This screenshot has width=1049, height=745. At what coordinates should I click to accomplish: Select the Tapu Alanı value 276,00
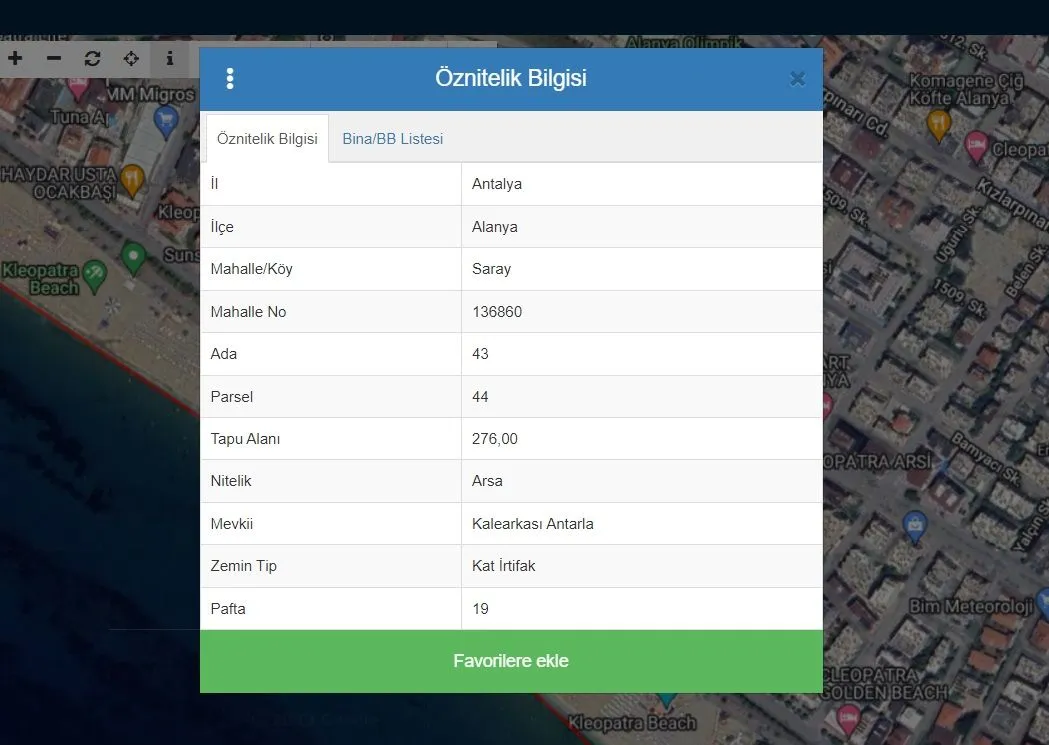click(x=495, y=439)
